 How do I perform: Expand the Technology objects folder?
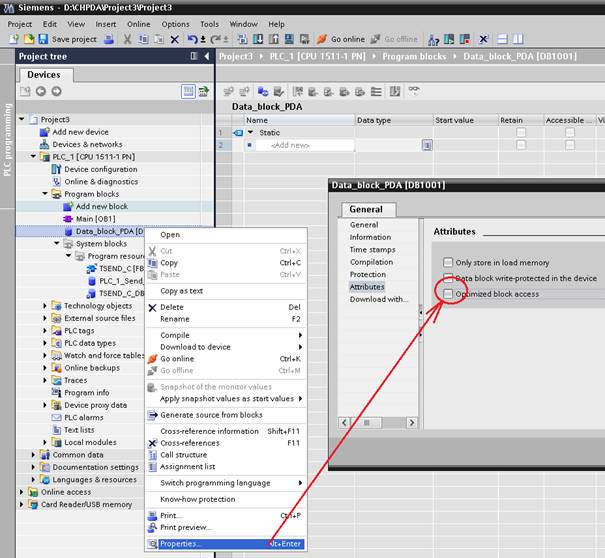click(x=45, y=306)
